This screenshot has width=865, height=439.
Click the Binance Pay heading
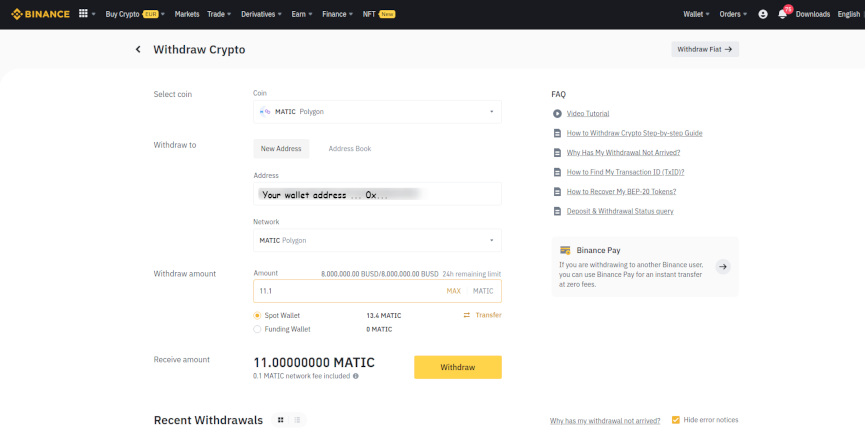pos(599,250)
